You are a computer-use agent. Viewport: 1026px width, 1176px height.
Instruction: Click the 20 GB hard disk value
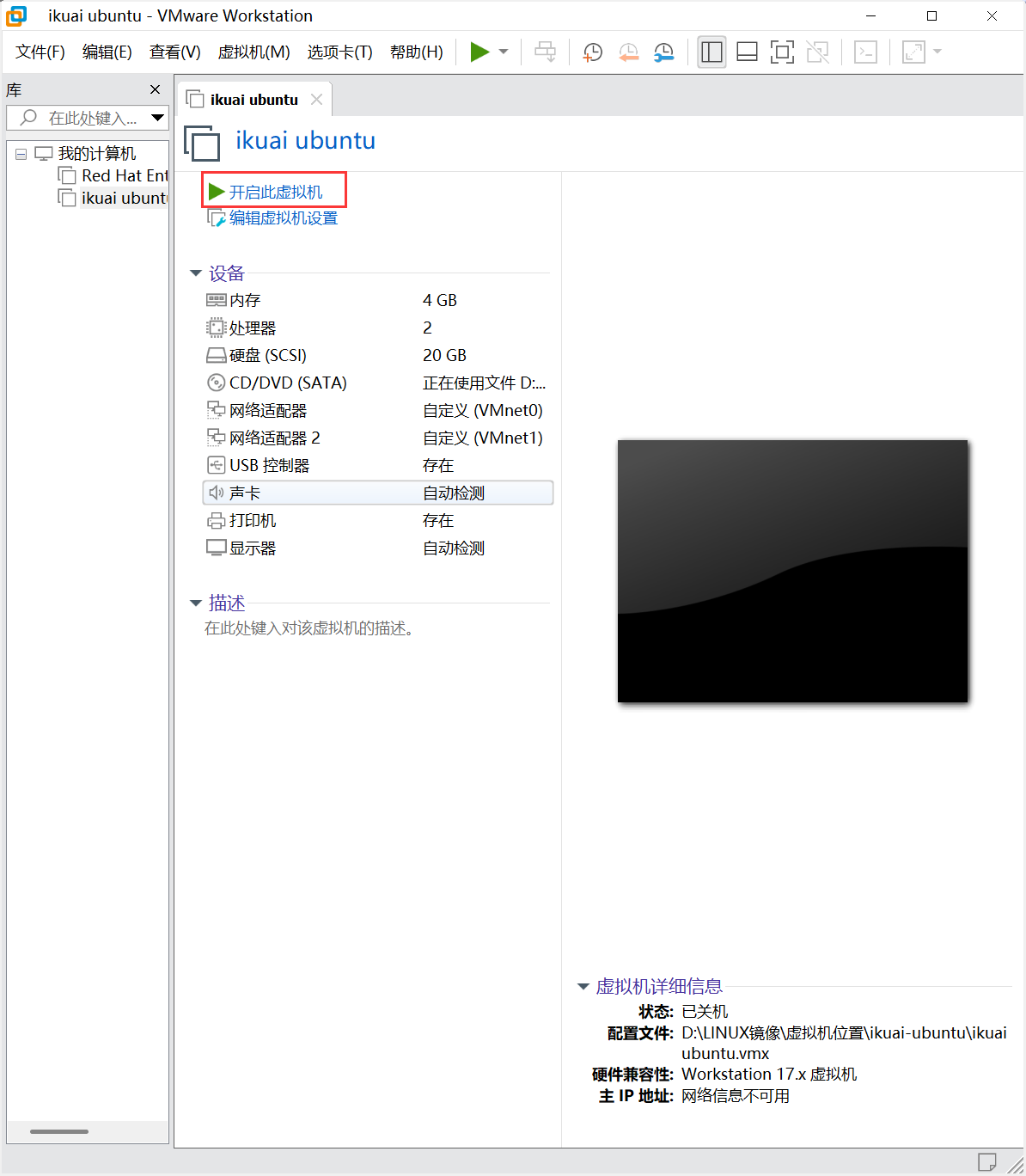444,355
